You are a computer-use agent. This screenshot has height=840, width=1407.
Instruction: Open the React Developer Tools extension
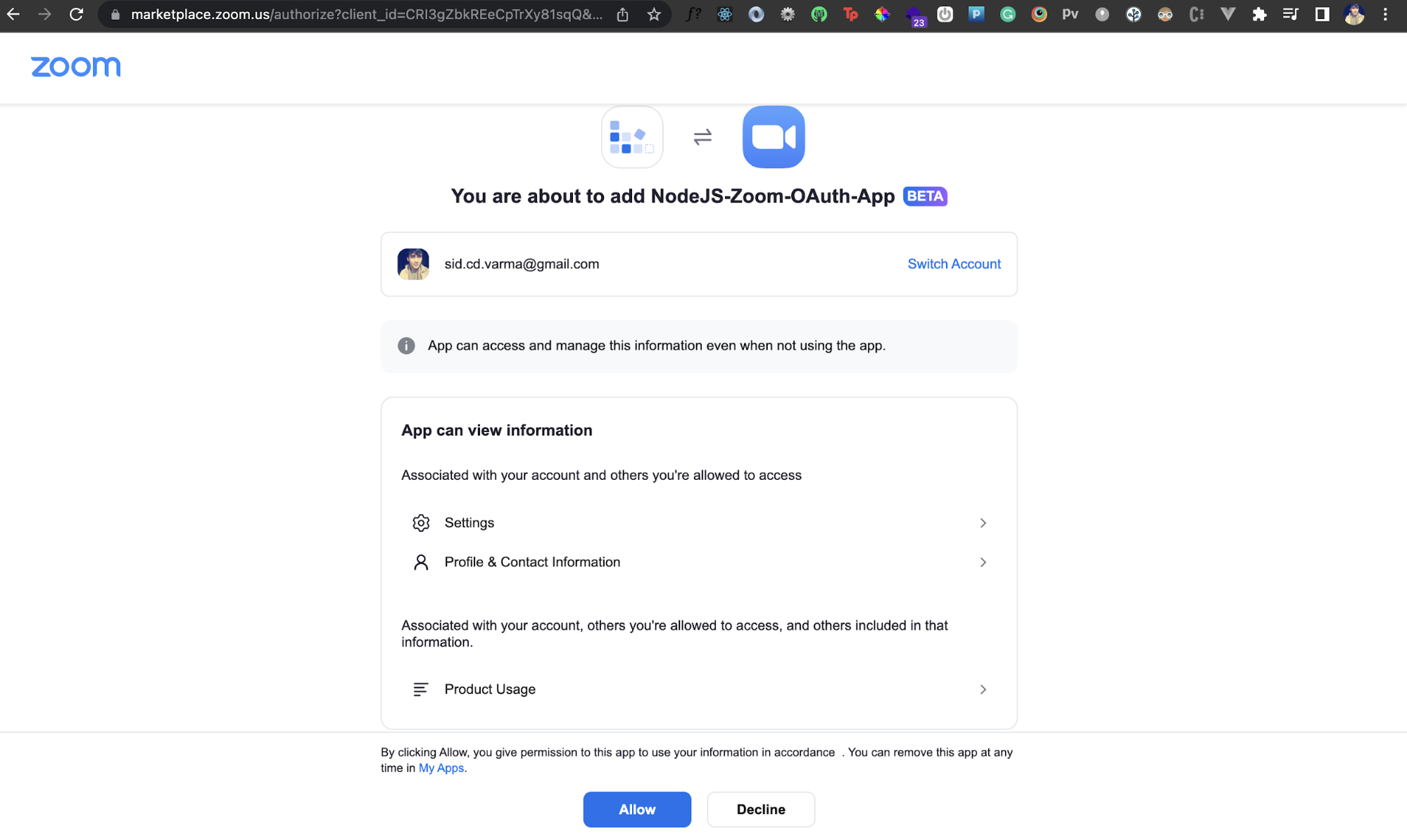724,14
